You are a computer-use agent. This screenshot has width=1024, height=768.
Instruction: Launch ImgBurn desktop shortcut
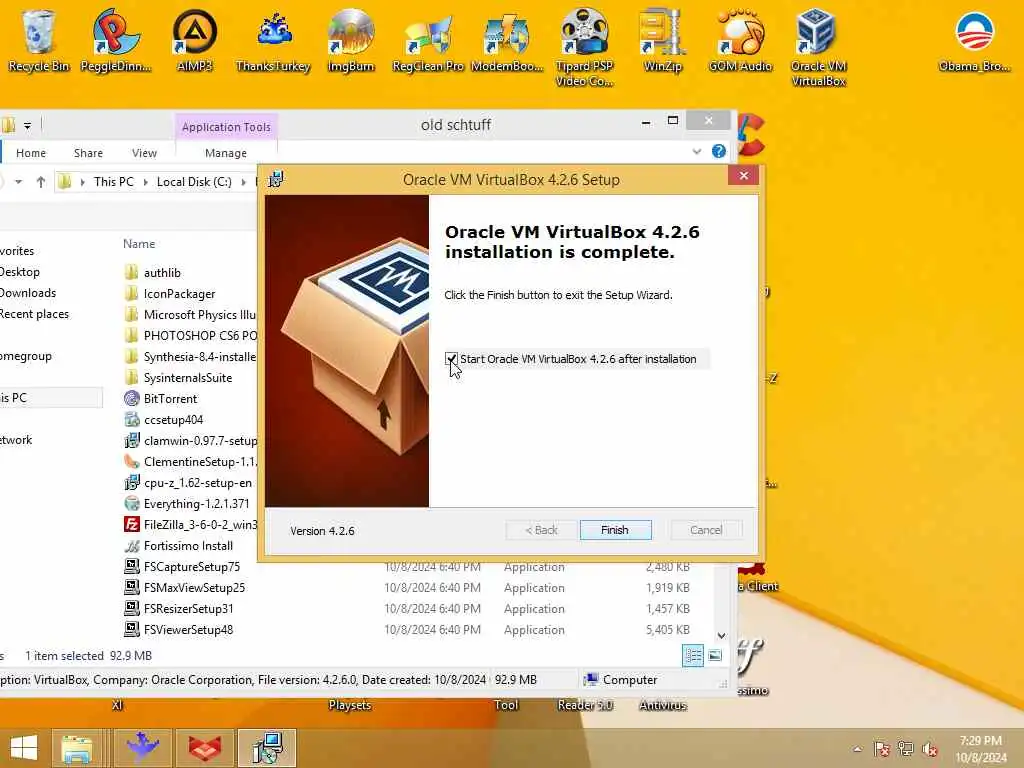point(351,39)
